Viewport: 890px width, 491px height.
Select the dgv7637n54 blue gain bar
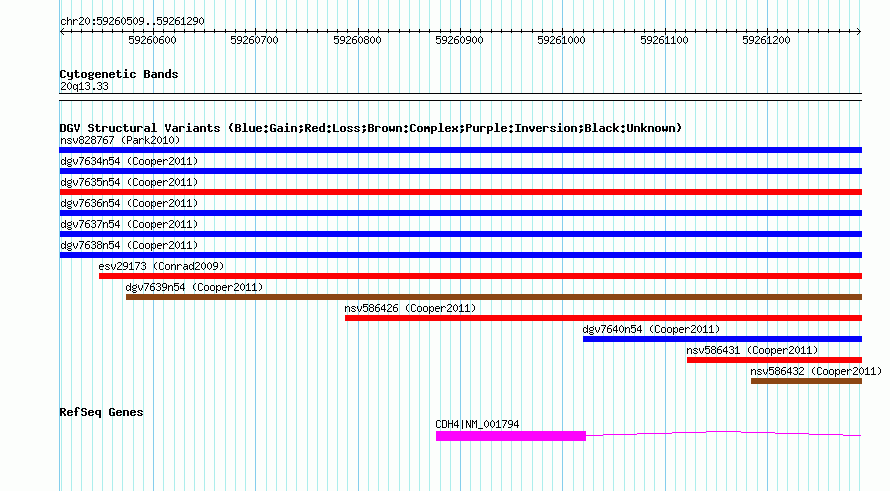460,234
